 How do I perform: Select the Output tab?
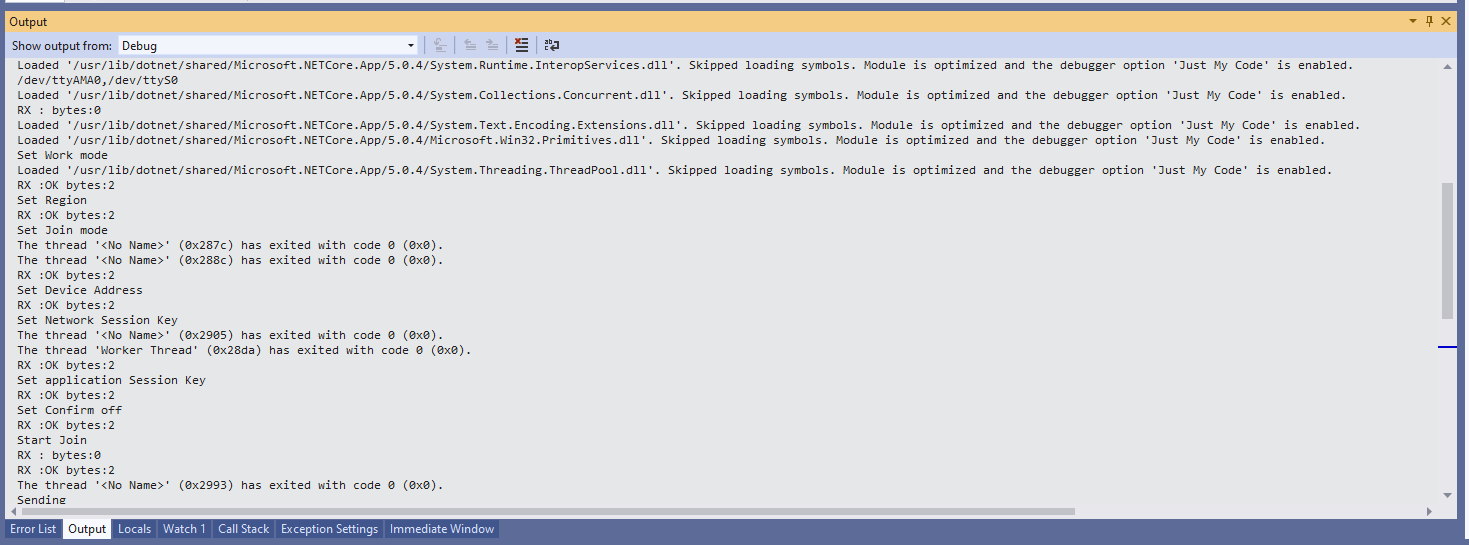tap(87, 529)
